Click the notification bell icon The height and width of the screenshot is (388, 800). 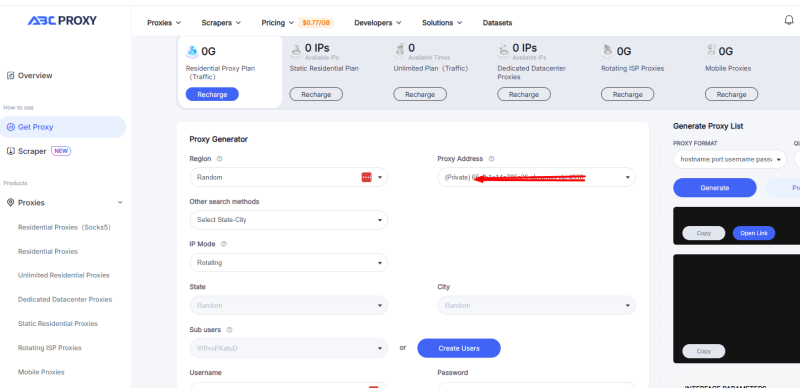pyautogui.click(x=789, y=20)
